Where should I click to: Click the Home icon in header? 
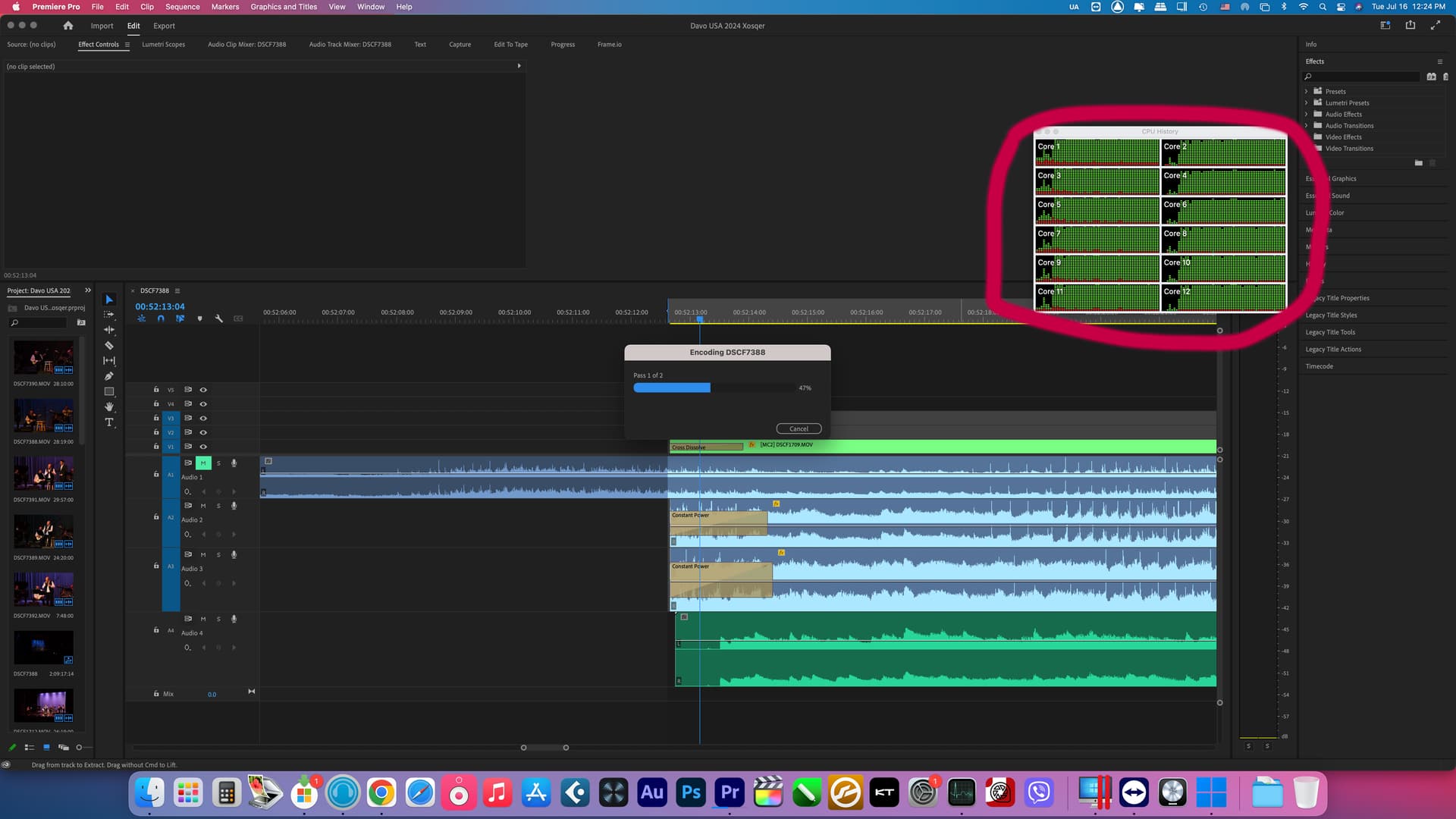click(x=68, y=25)
